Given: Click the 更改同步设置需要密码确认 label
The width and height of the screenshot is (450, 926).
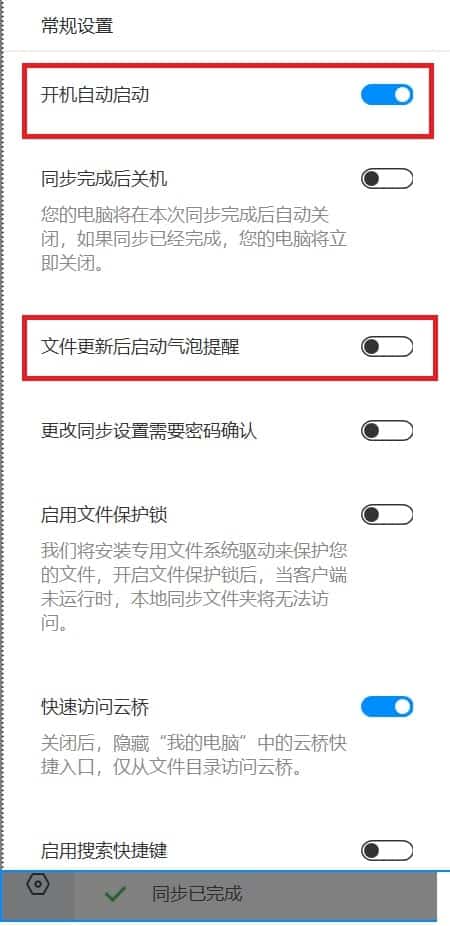Looking at the screenshot, I should (x=149, y=431).
